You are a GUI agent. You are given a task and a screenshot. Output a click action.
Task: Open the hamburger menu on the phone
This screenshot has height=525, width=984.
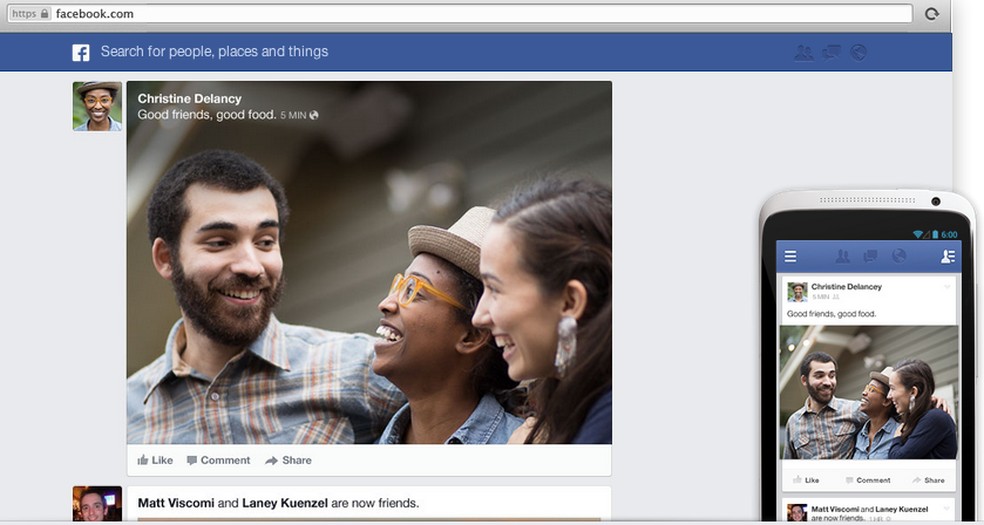(791, 256)
